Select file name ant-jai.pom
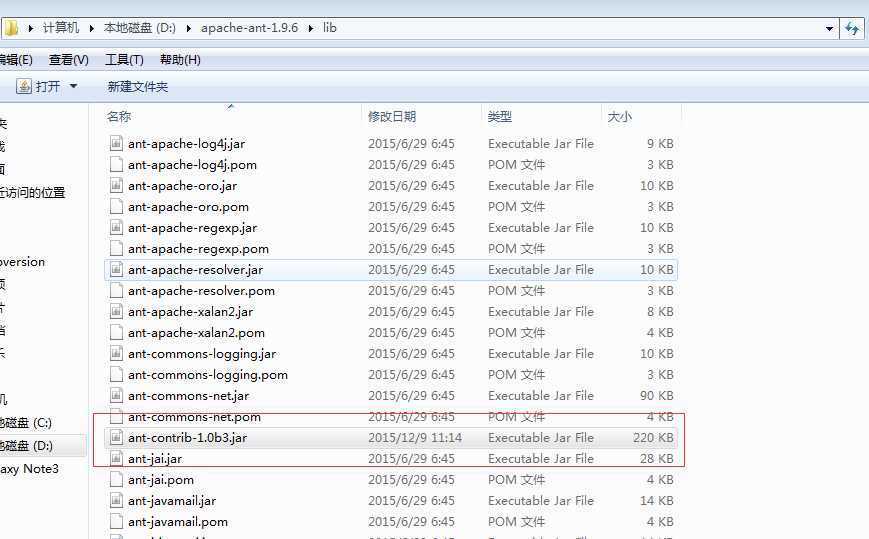 pos(161,480)
